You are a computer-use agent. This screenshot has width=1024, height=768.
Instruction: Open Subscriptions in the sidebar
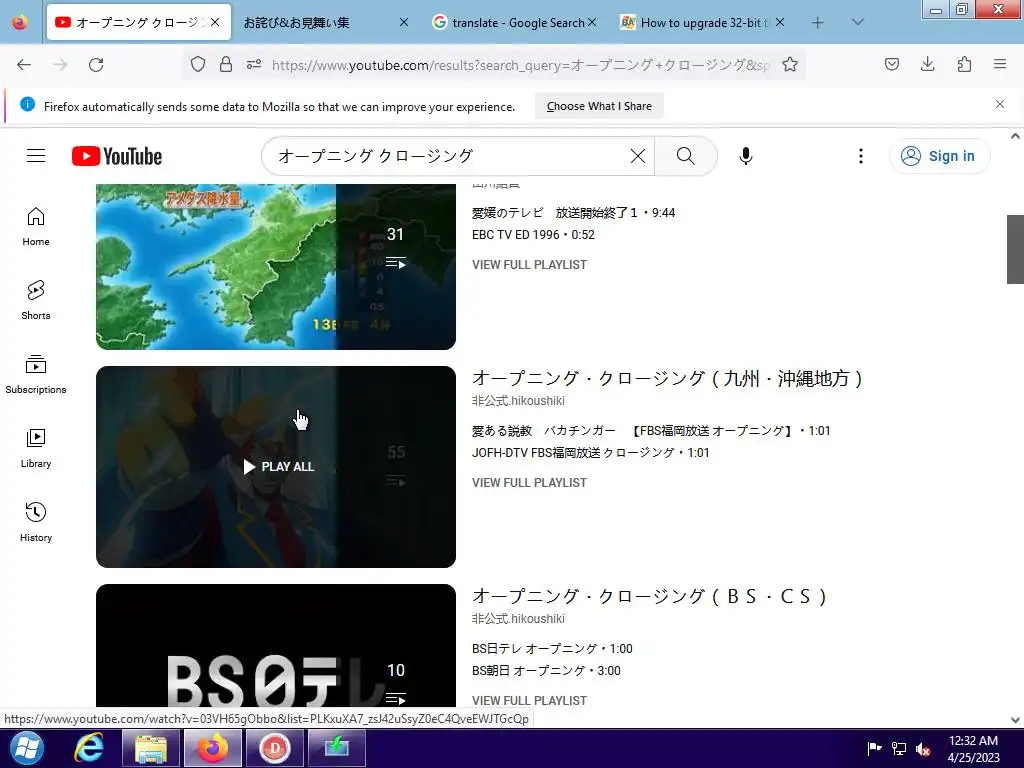[36, 374]
